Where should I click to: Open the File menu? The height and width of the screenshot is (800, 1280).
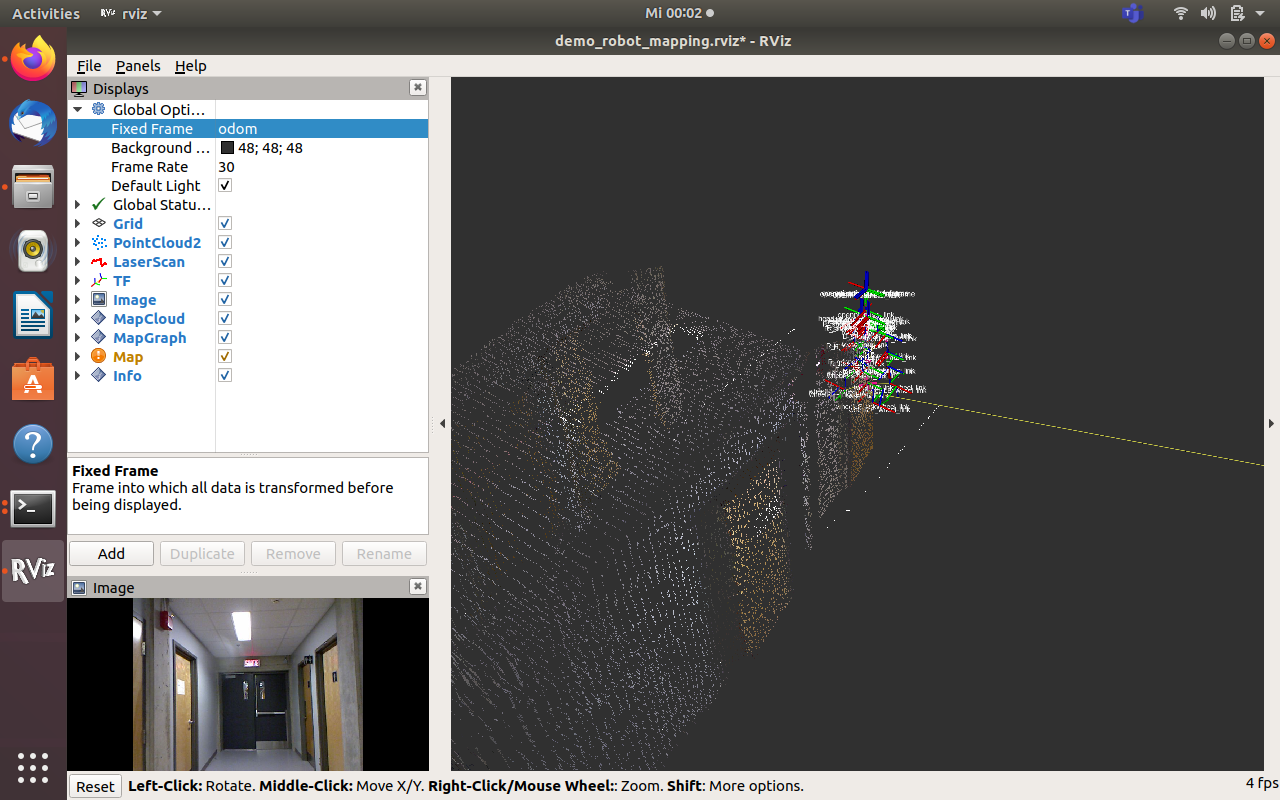[89, 66]
